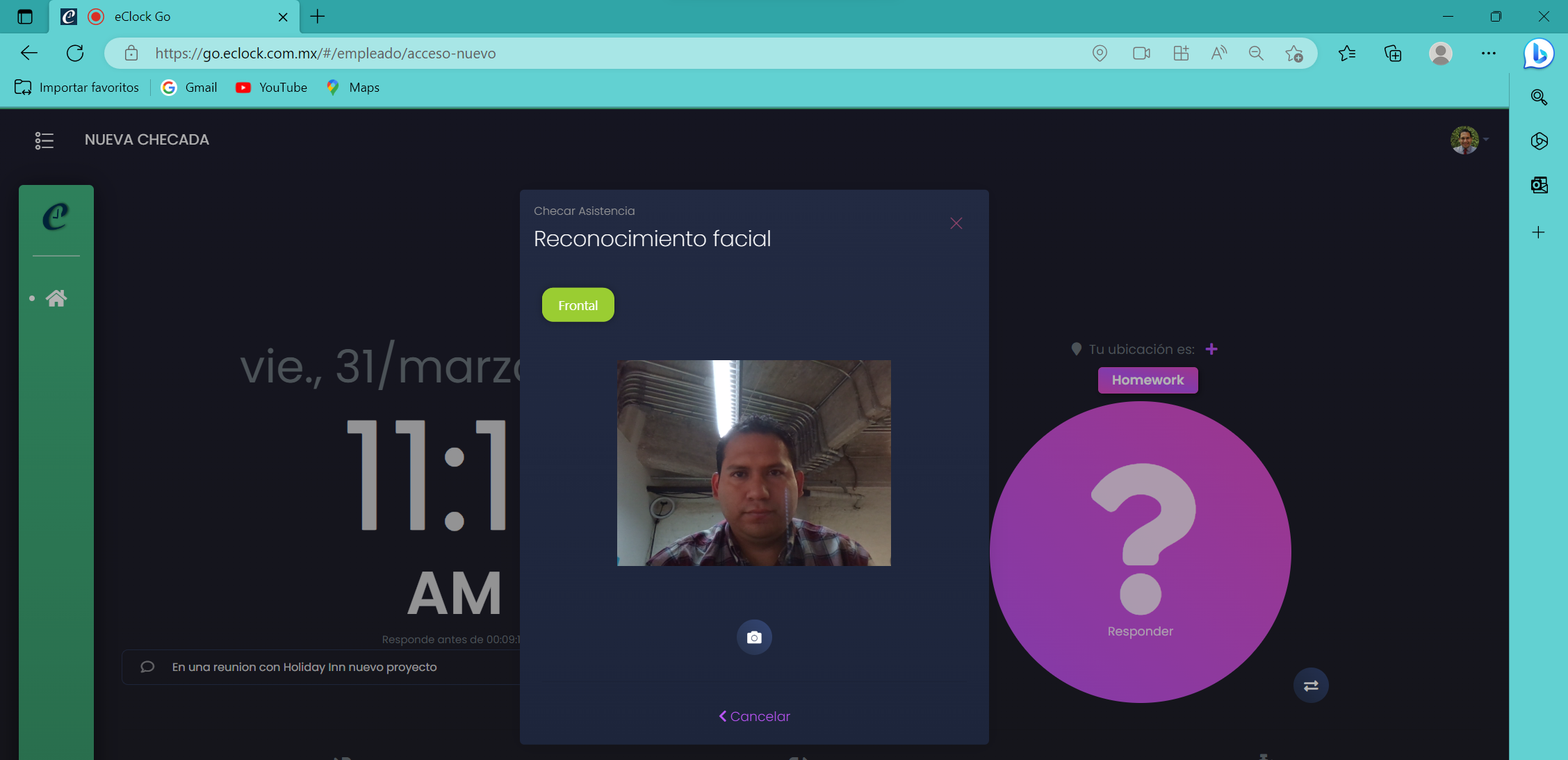Screen dimensions: 1568x760
Task: Add a location with the plus icon
Action: click(x=1211, y=349)
